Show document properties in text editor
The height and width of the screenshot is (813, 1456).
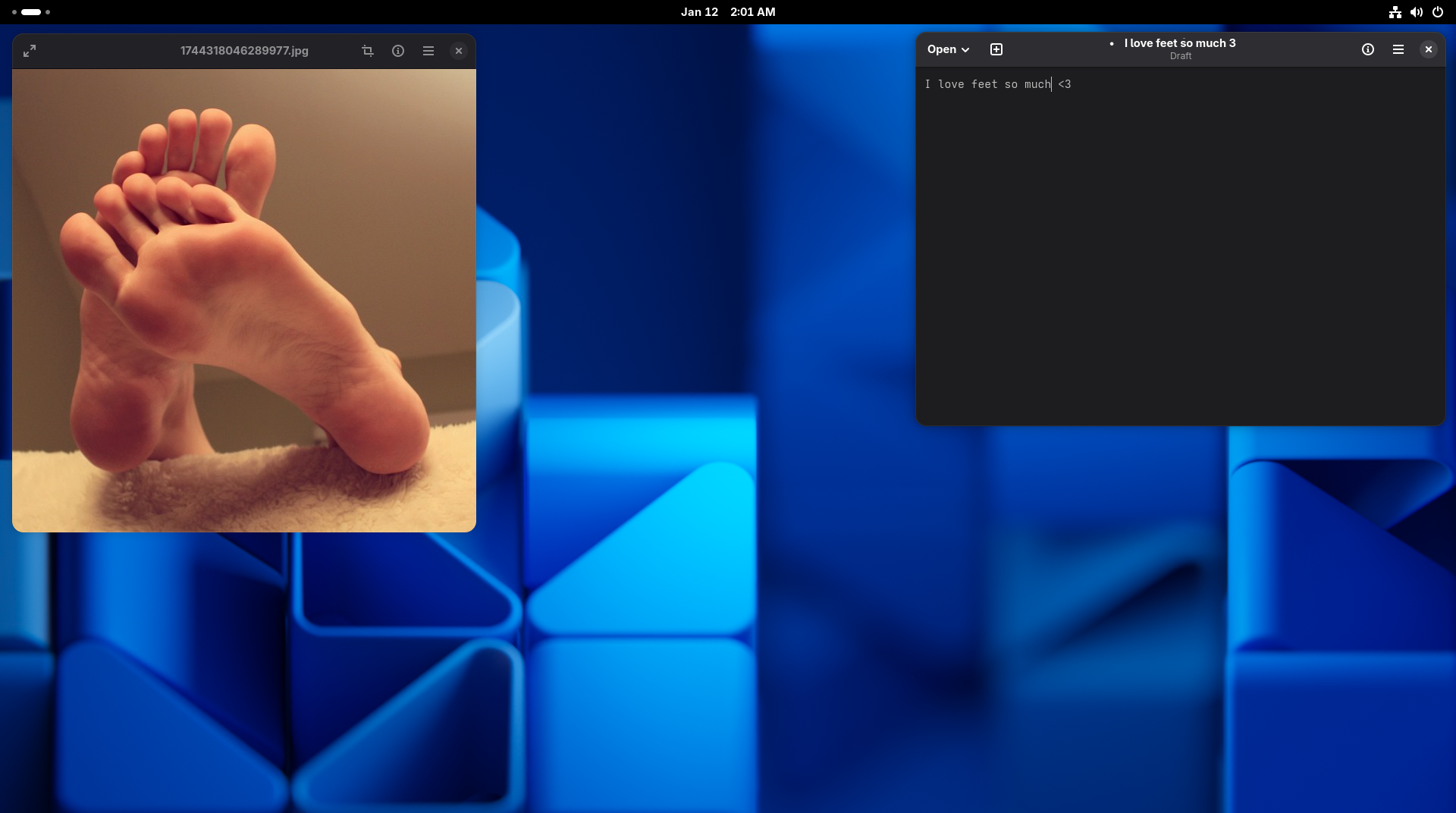pyautogui.click(x=1368, y=49)
